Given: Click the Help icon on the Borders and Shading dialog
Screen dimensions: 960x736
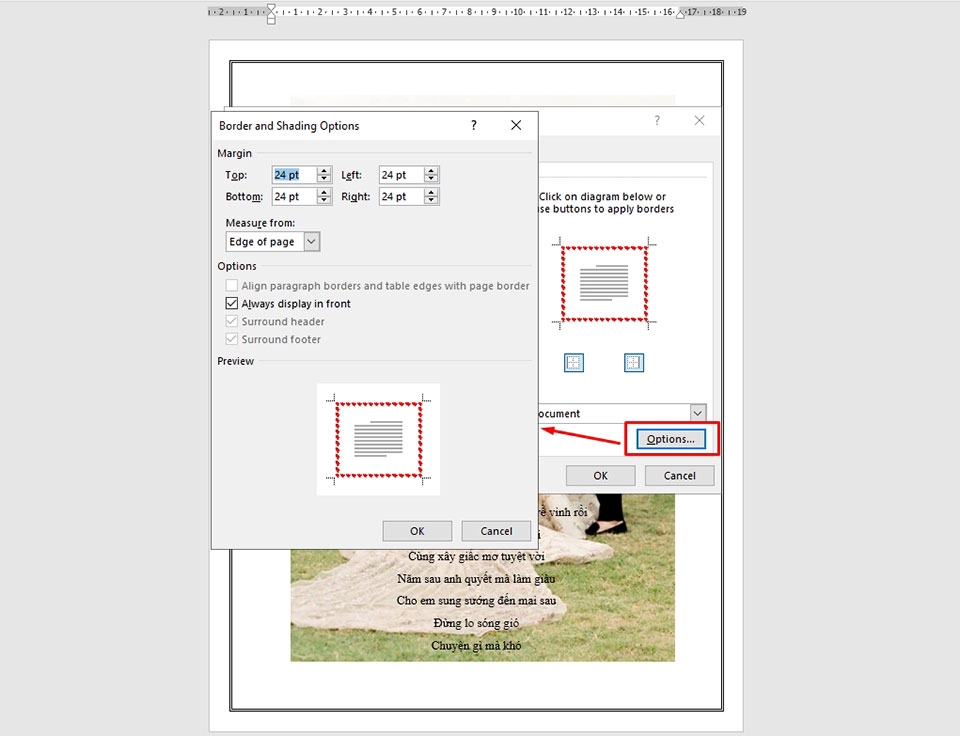Looking at the screenshot, I should tap(657, 119).
